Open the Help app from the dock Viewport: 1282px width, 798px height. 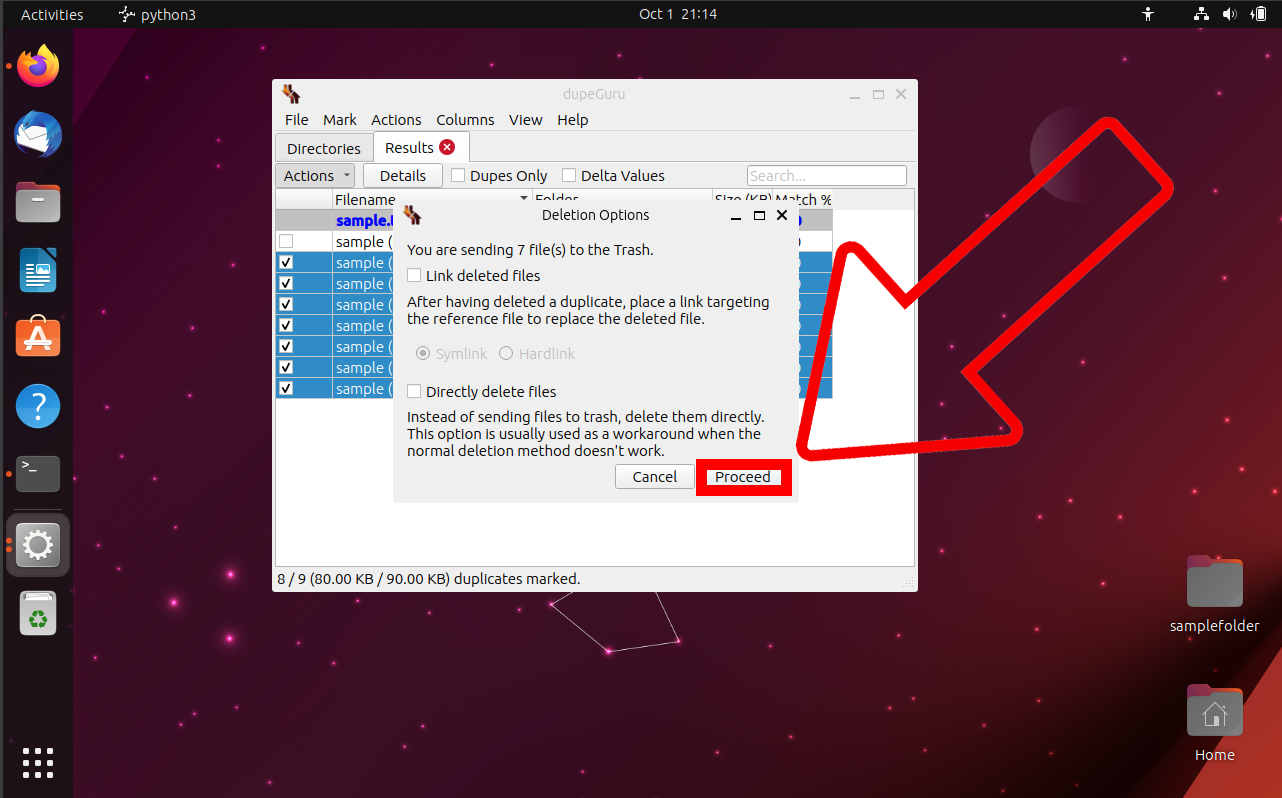coord(37,405)
